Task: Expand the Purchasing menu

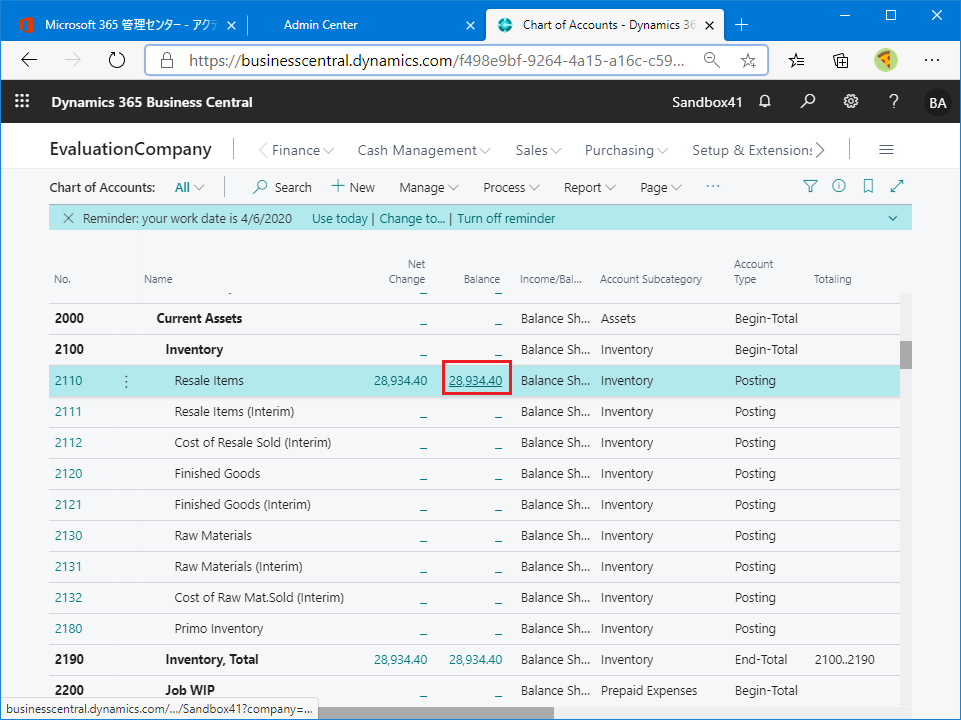Action: (626, 150)
